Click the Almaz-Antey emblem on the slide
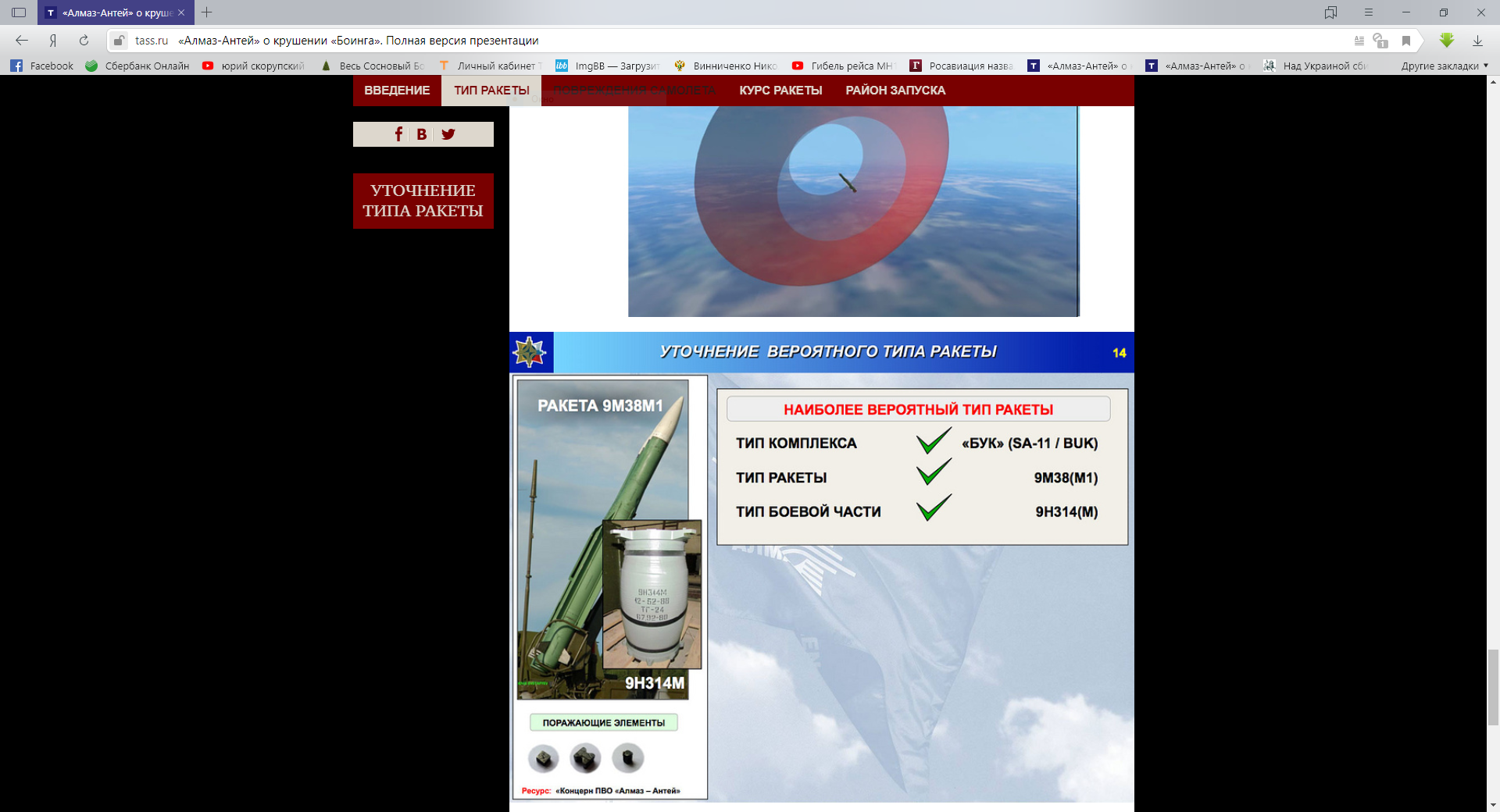The width and height of the screenshot is (1500, 812). pos(530,352)
